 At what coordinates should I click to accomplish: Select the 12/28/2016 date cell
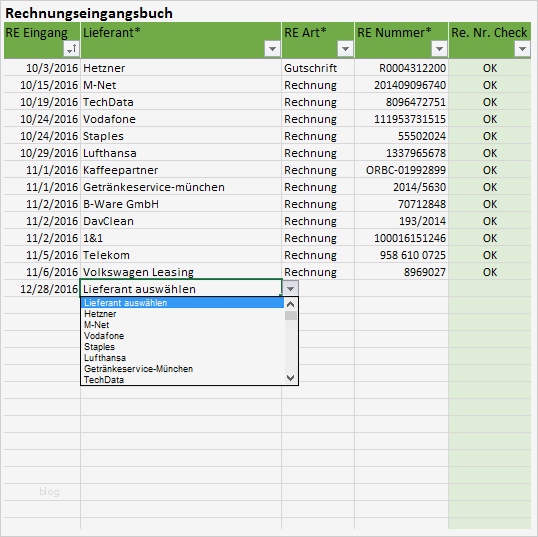[x=42, y=289]
